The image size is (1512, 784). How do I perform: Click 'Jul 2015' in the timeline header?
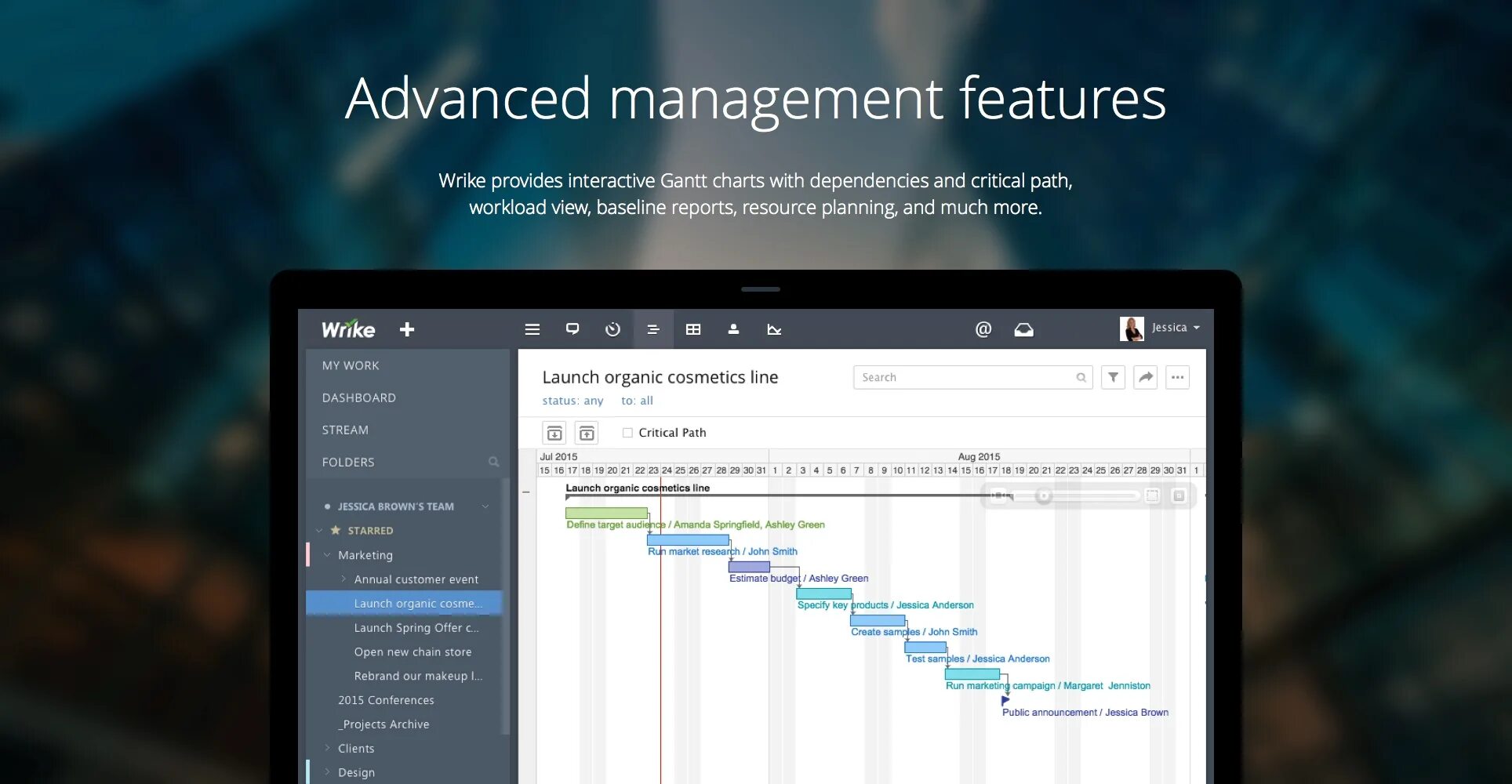click(x=558, y=456)
